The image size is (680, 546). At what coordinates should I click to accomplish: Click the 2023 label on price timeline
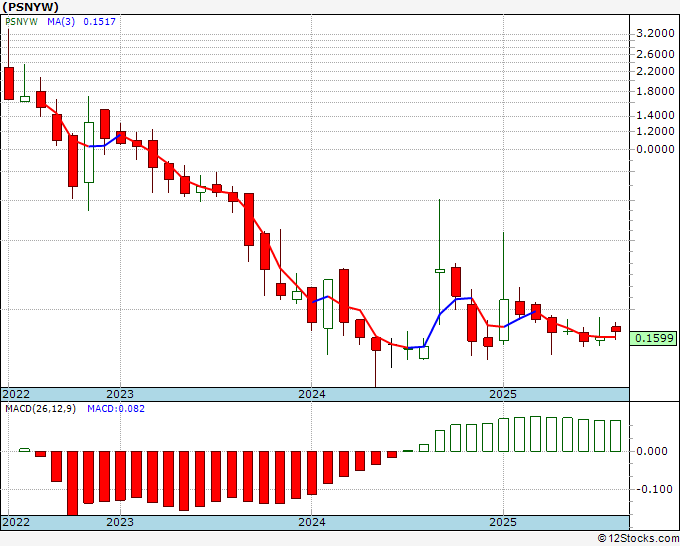pos(120,394)
